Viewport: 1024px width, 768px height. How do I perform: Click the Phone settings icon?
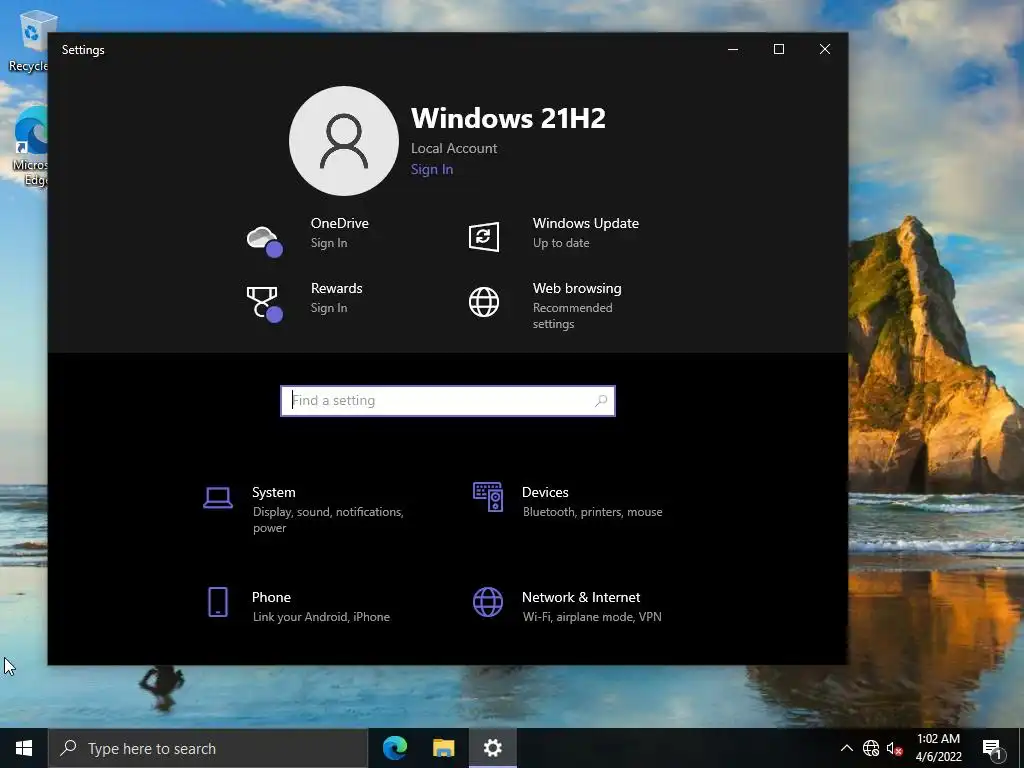click(x=217, y=601)
